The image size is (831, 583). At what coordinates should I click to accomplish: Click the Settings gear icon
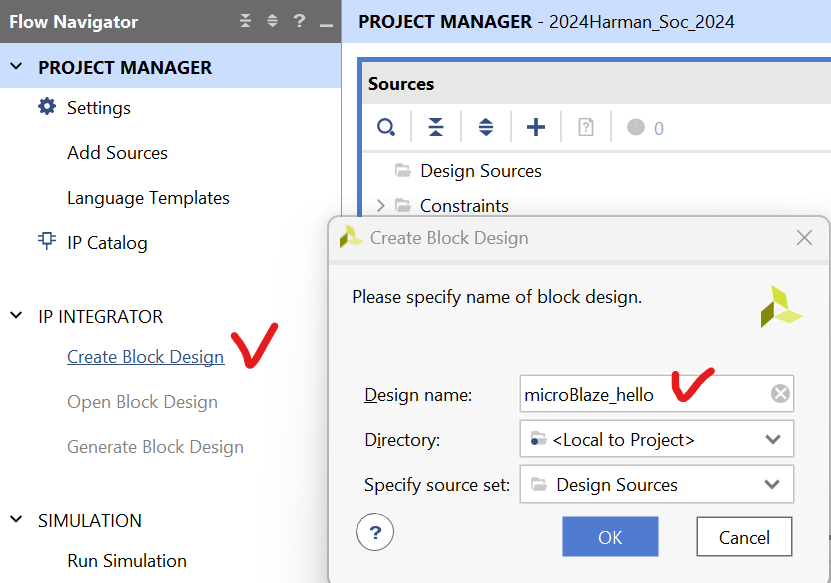coord(47,107)
